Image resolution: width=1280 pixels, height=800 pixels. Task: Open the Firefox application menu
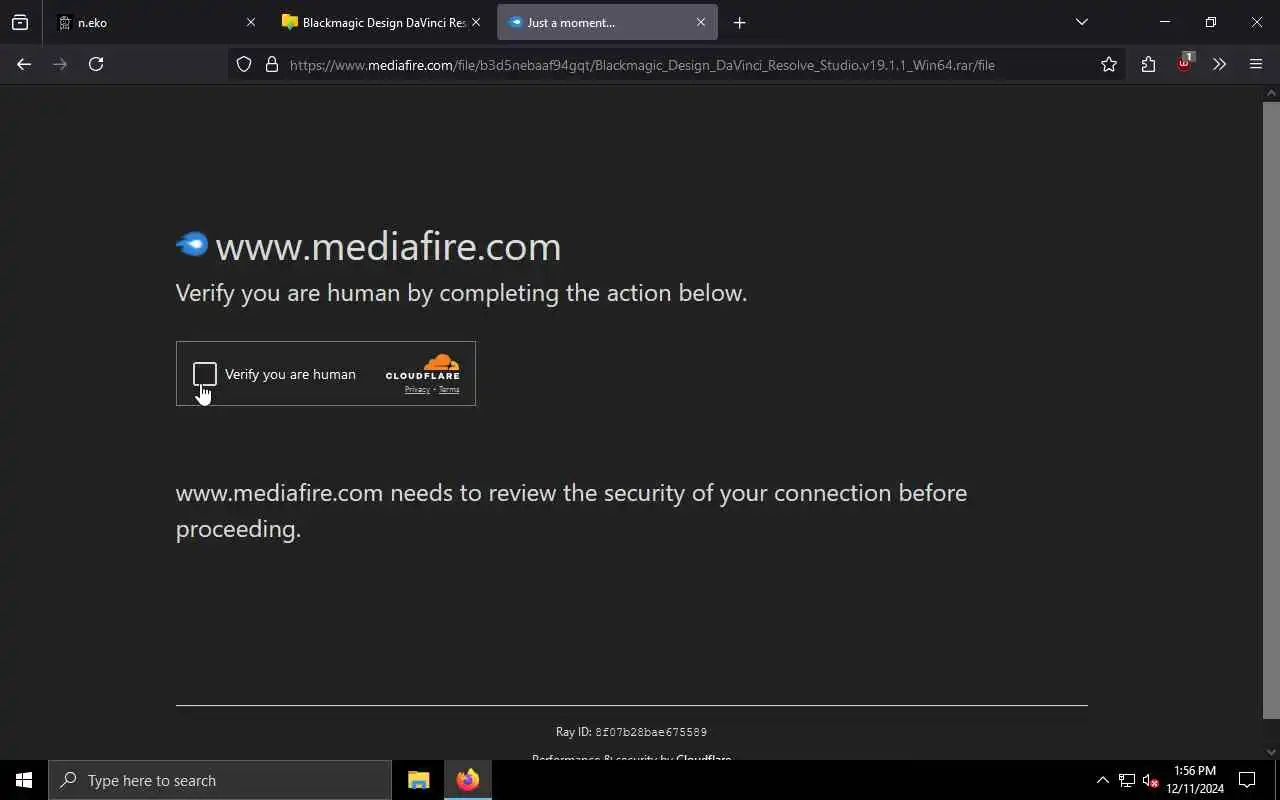pos(1256,64)
